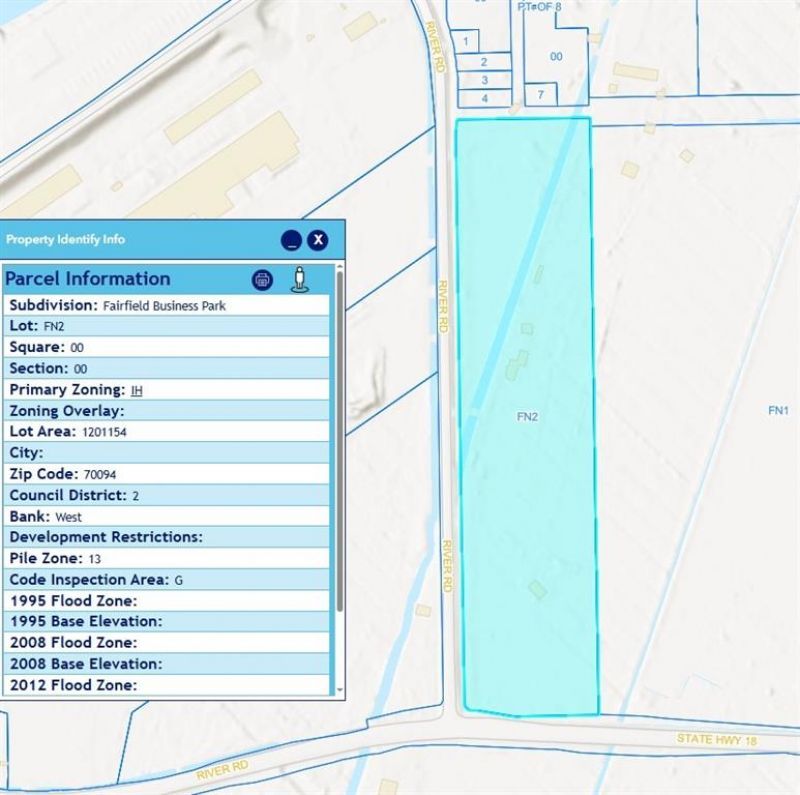The image size is (800, 795).
Task: Click the scroll down arrow in the panel
Action: tap(340, 690)
